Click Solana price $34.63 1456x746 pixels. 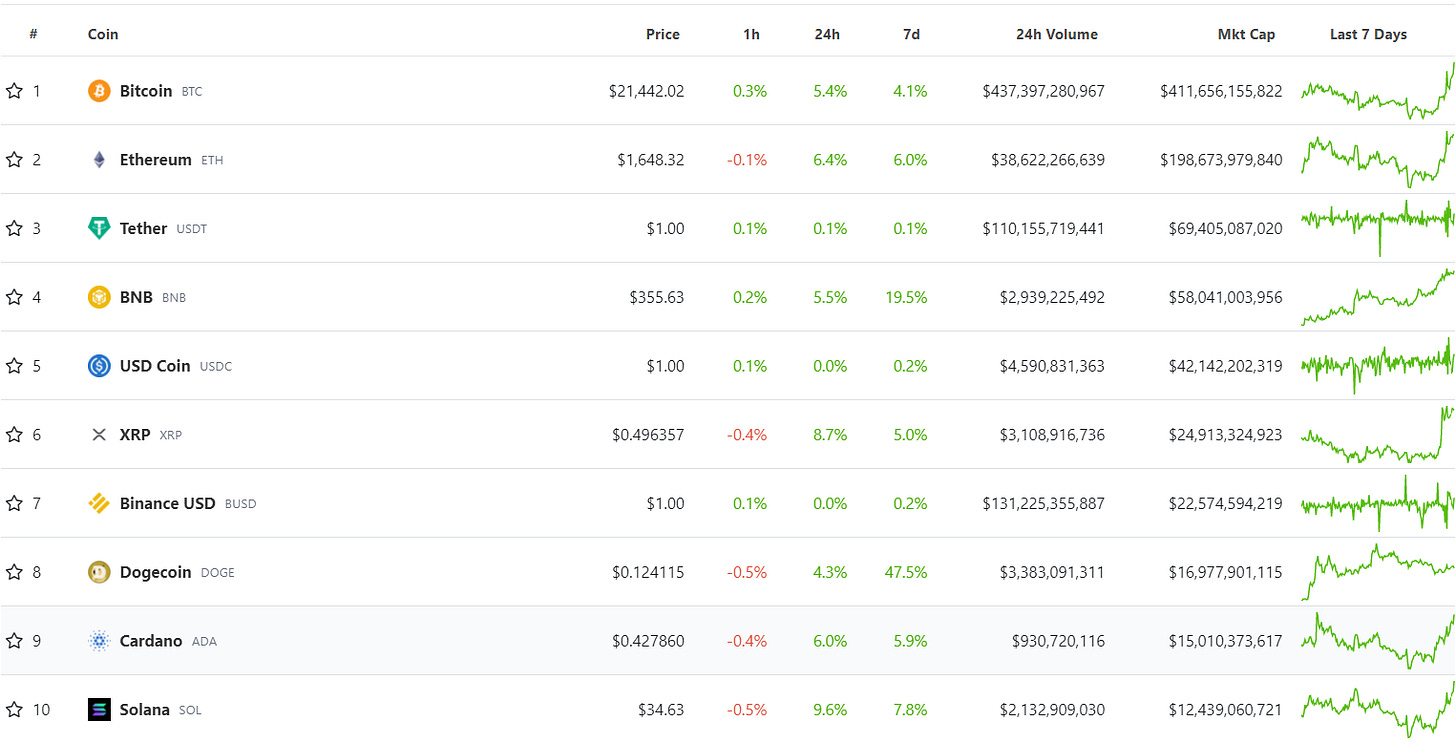pos(661,710)
